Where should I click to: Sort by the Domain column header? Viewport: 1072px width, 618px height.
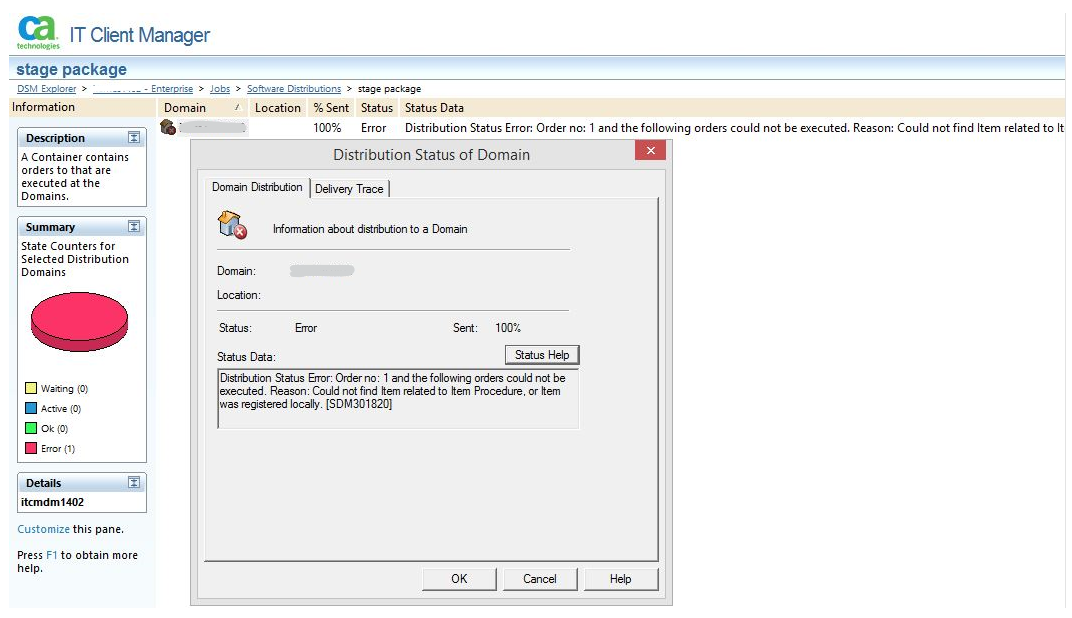pos(203,108)
